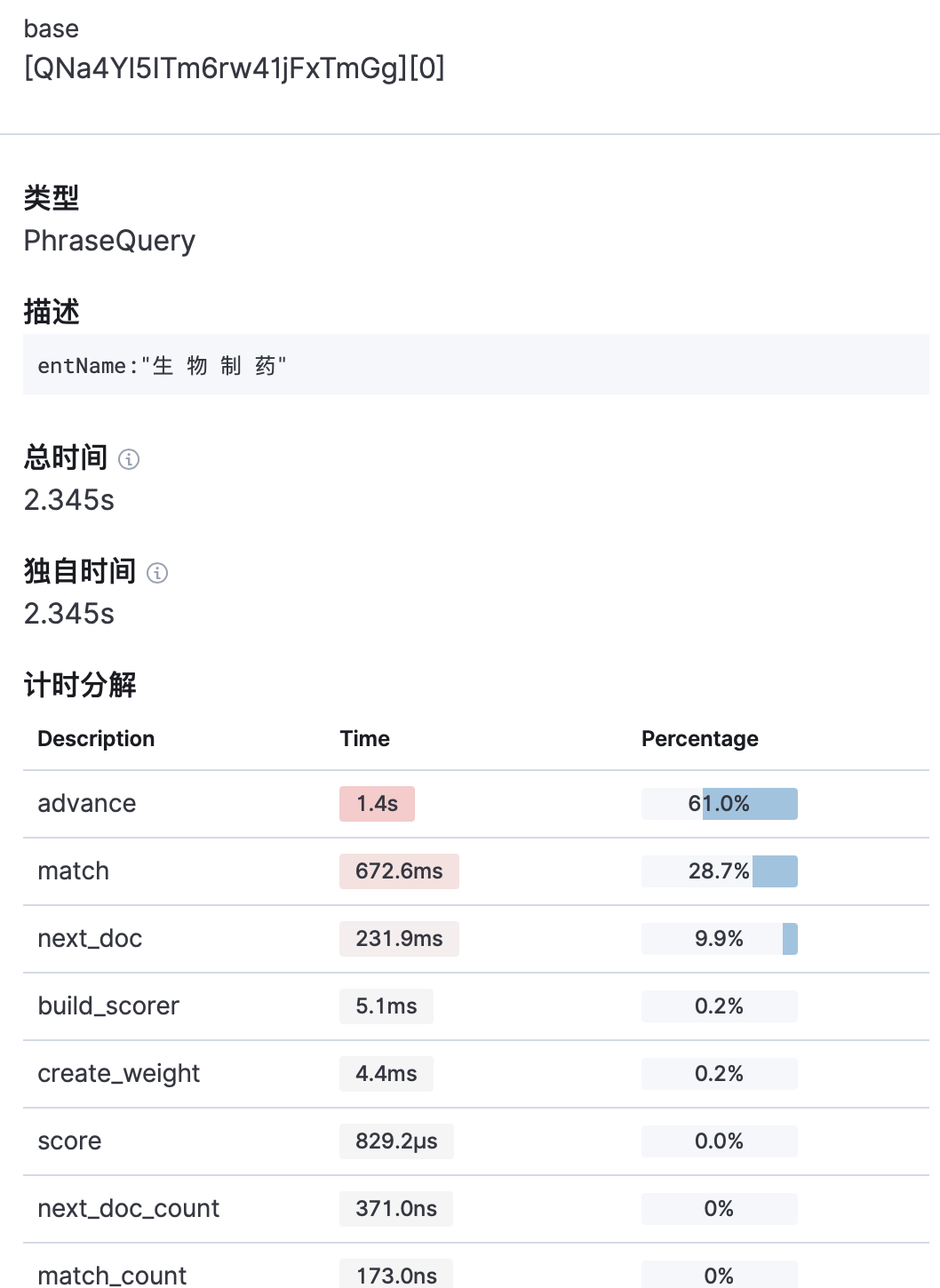Click the next_doc 9.9% percentage bar

pos(719,939)
